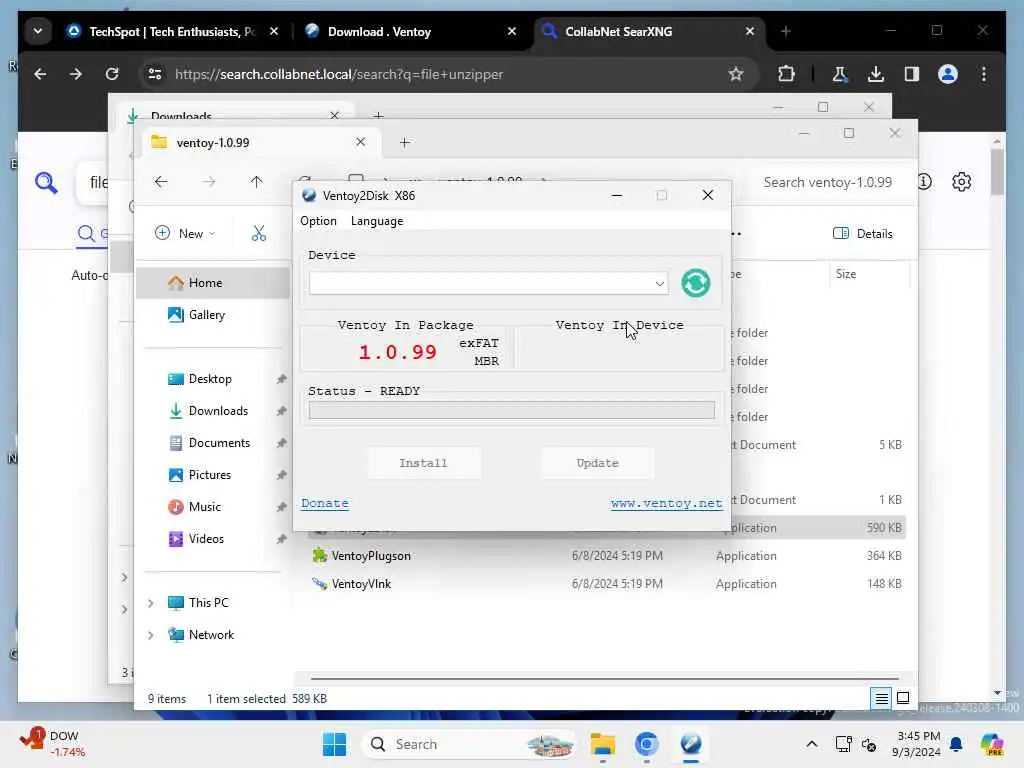Click the Cut scissors icon in Explorer

point(259,234)
